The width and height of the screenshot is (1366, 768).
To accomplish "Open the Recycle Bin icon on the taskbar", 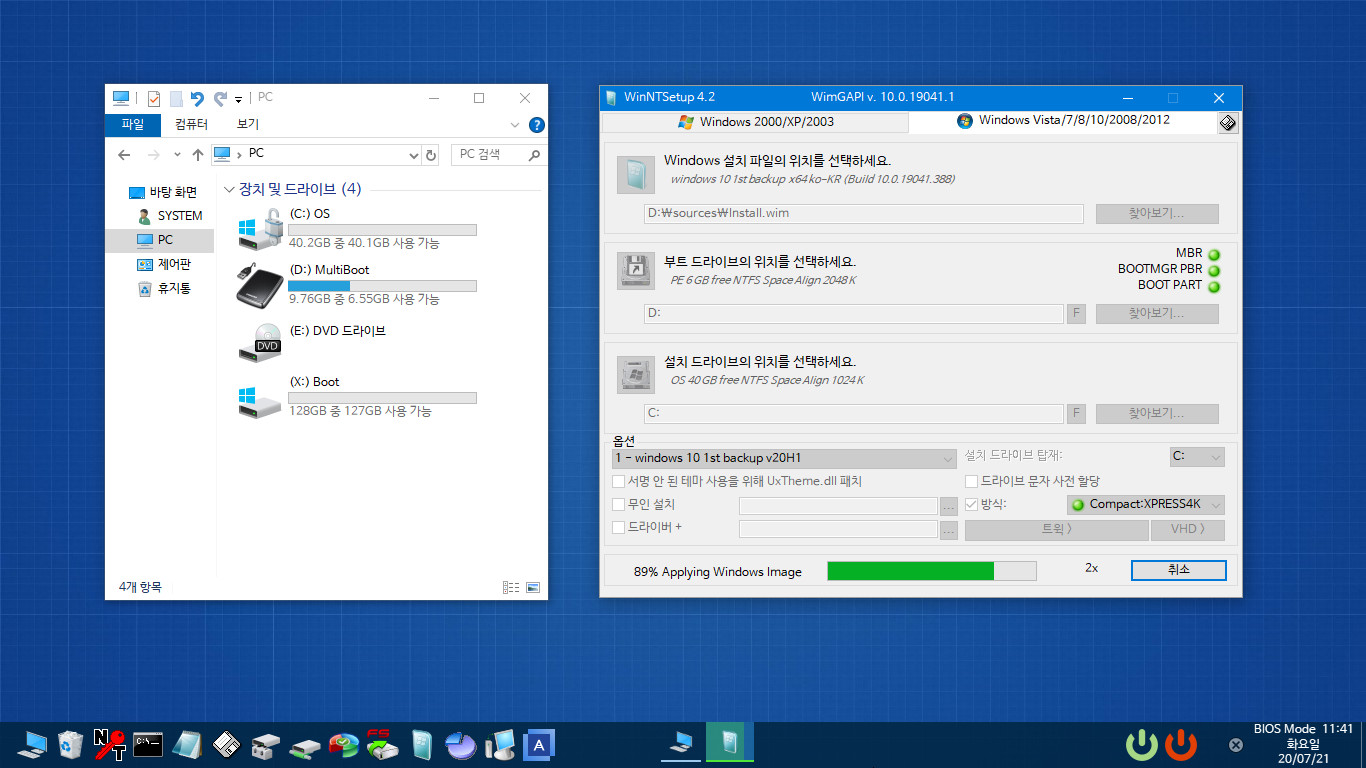I will (x=70, y=744).
